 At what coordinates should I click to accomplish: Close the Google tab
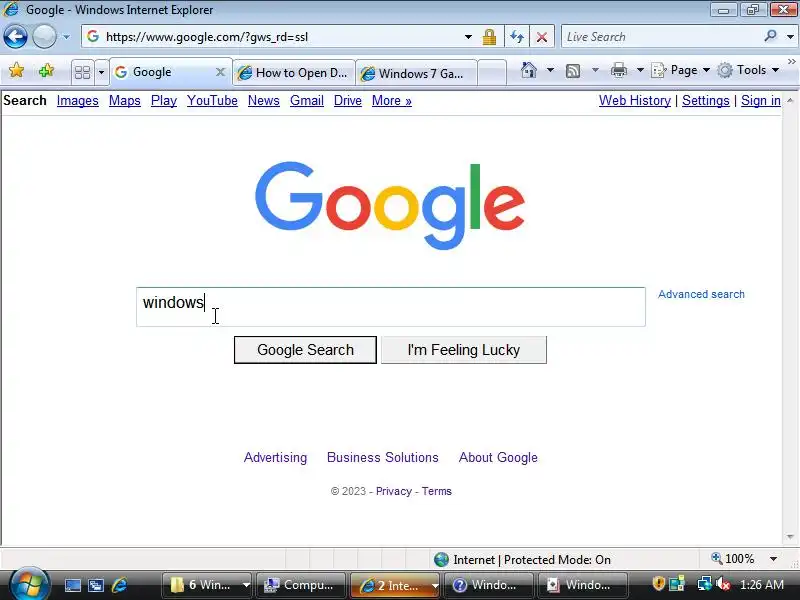220,72
